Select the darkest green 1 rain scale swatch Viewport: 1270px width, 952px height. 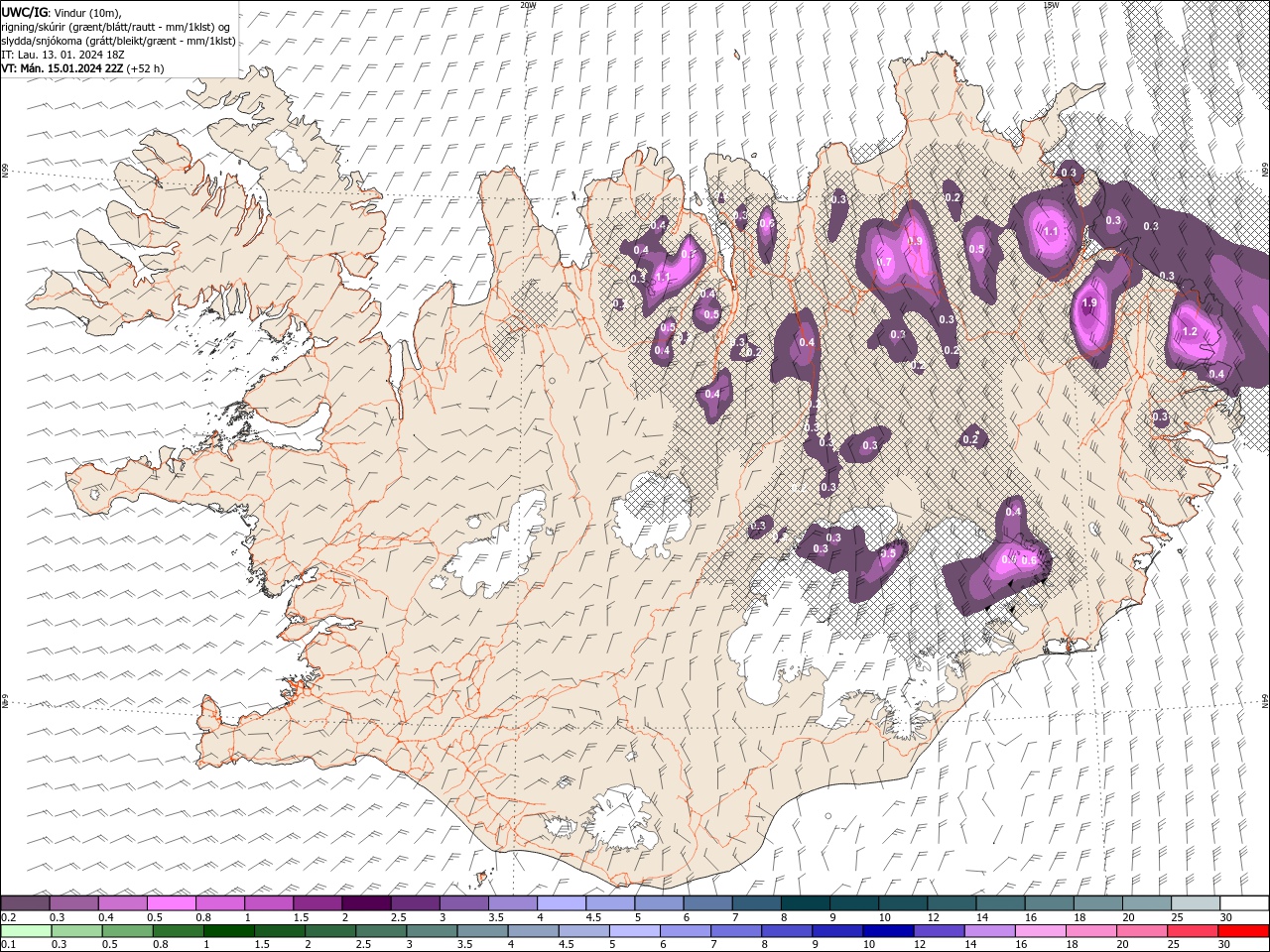point(228,931)
